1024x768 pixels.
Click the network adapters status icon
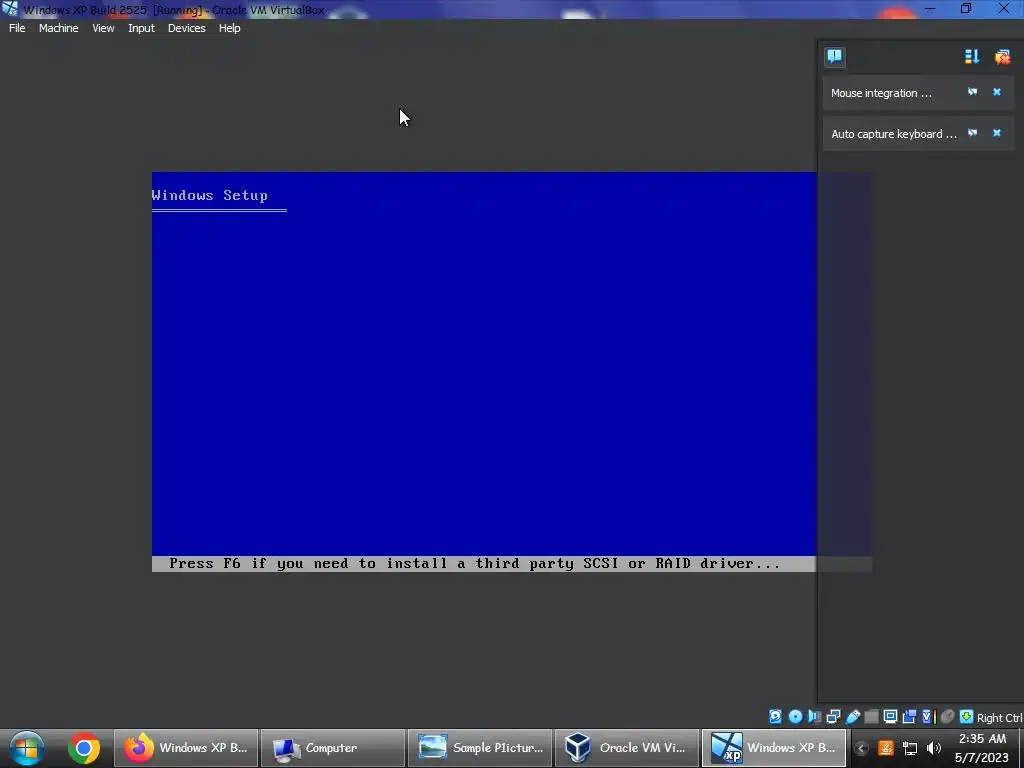tap(833, 716)
